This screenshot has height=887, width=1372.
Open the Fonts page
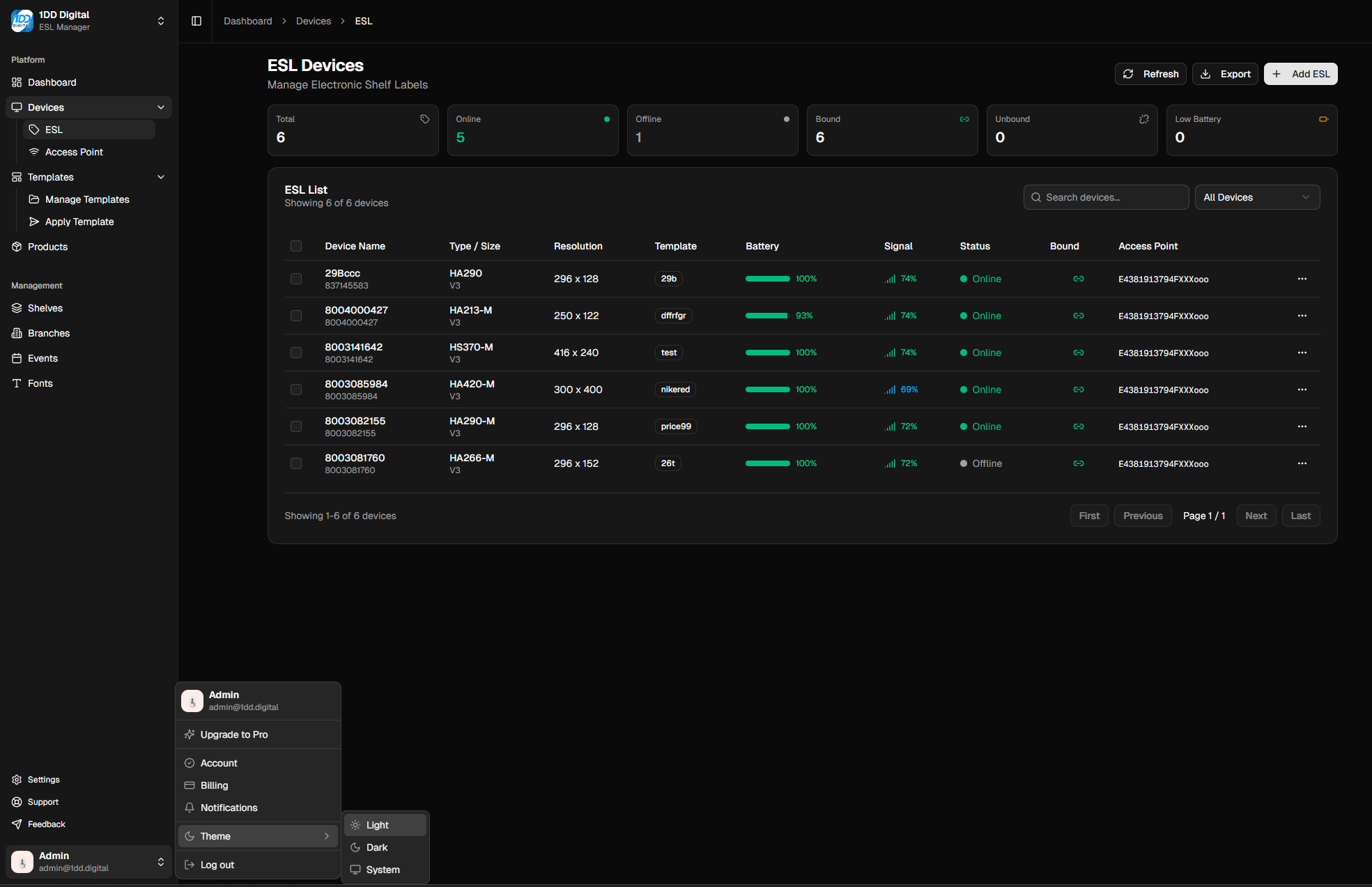pos(40,383)
